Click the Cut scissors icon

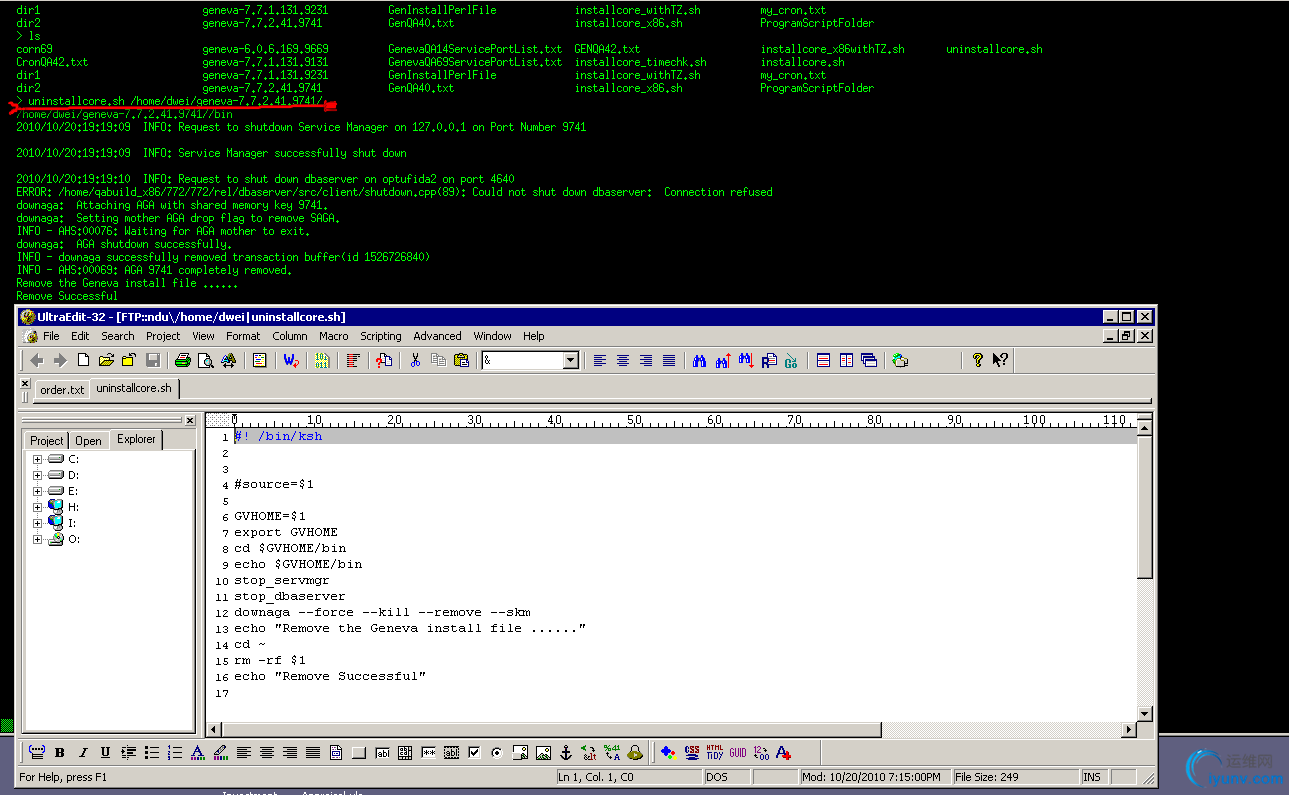[415, 360]
